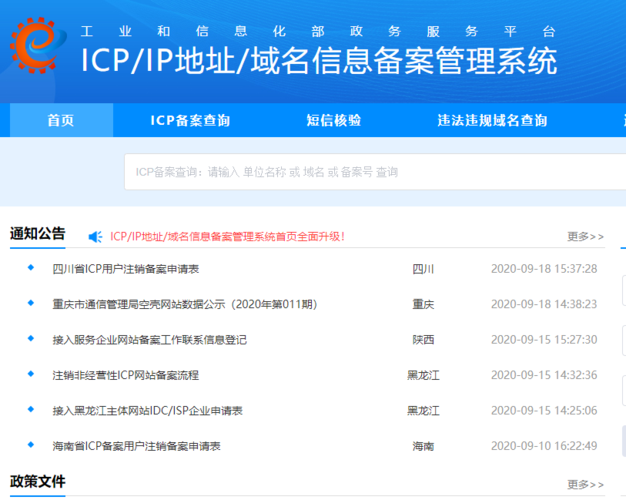Open the 违法违规域名查询 navigation tab
The width and height of the screenshot is (626, 500).
(x=492, y=120)
